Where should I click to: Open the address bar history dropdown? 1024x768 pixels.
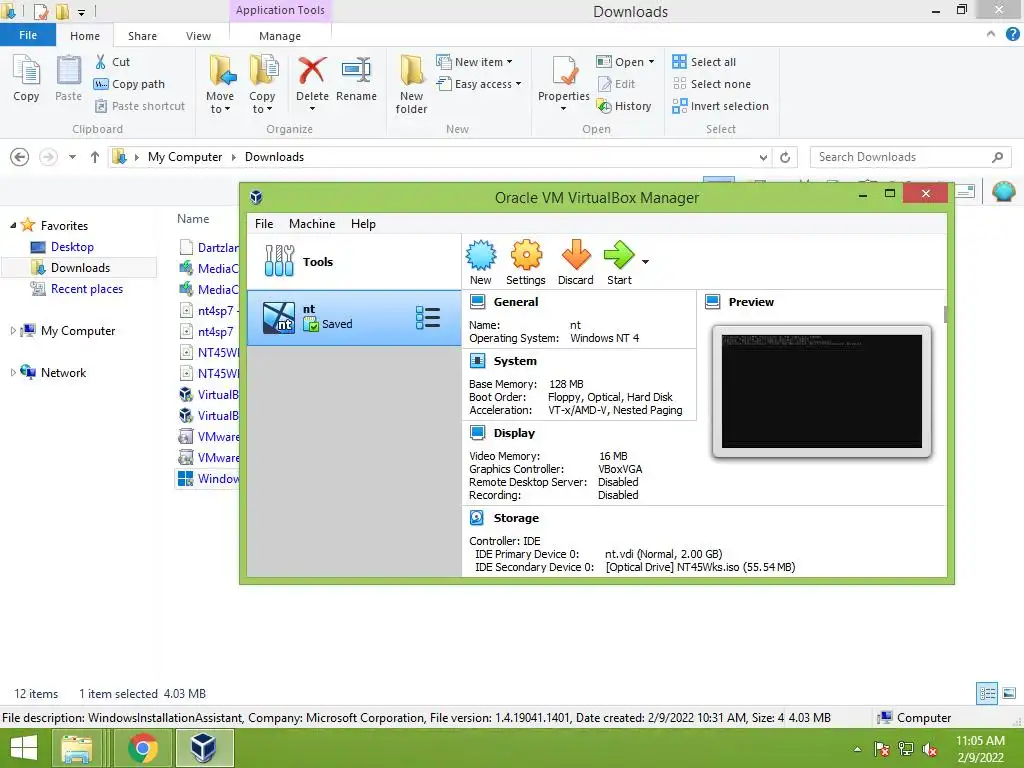763,157
